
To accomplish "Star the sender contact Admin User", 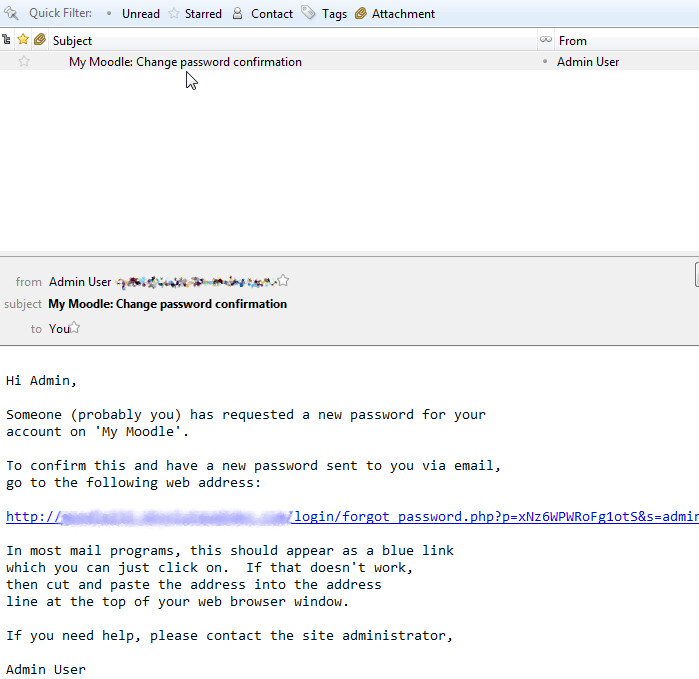I will (x=283, y=280).
